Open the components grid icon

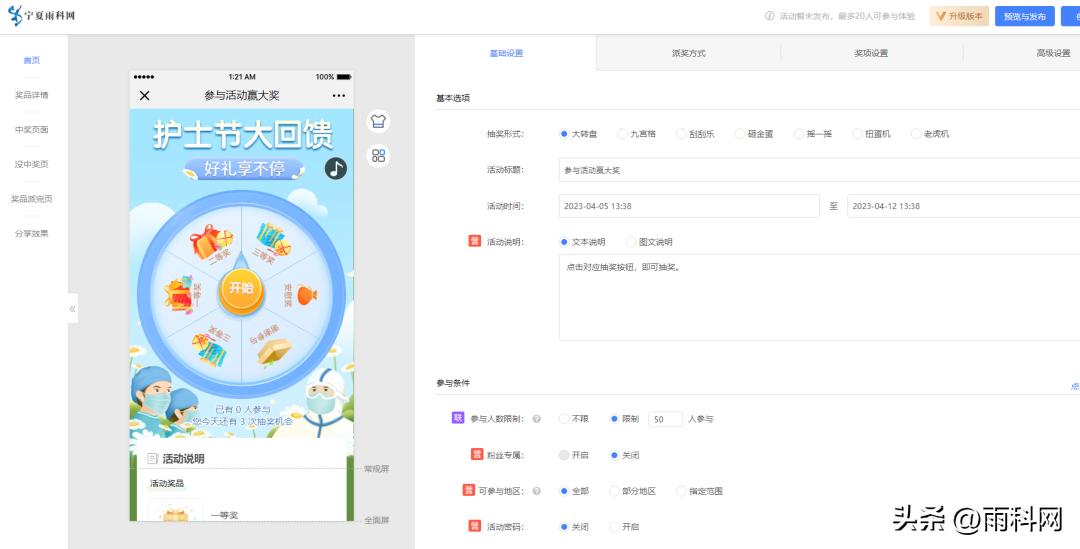(x=378, y=155)
